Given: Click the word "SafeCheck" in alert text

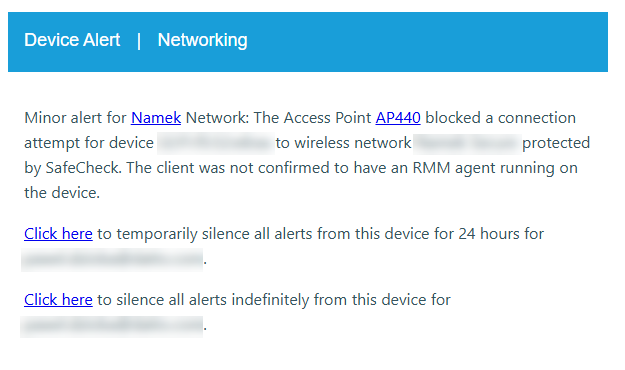Looking at the screenshot, I should coord(83,168).
